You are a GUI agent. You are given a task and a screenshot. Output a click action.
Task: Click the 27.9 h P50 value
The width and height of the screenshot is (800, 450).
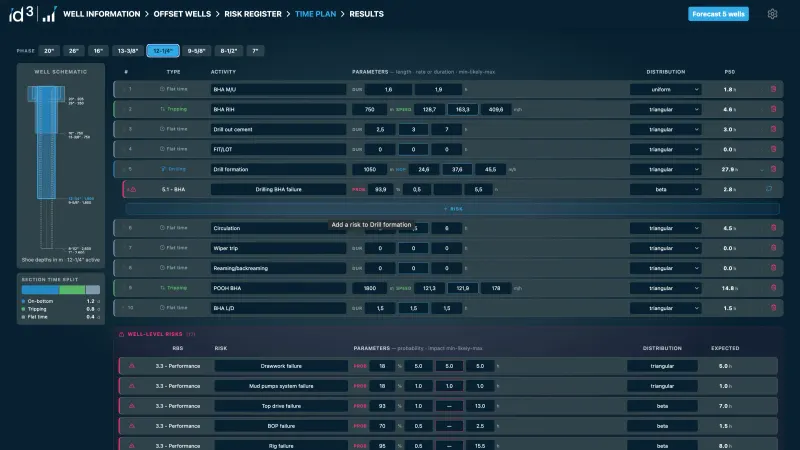point(730,169)
